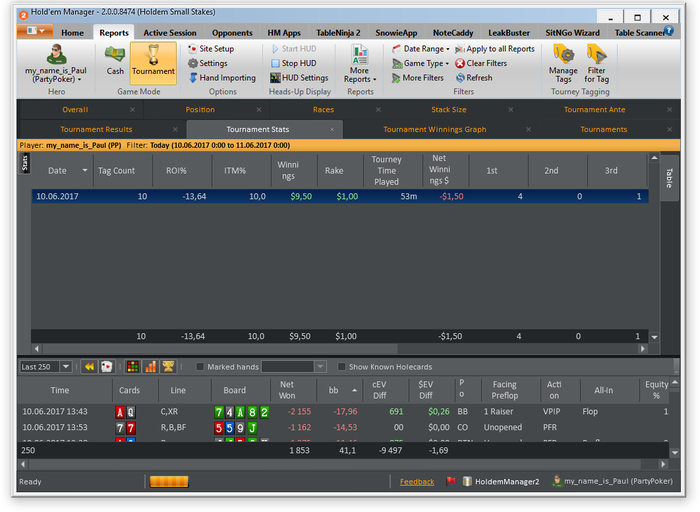Sort by the Tourney Time Played header
The image size is (700, 512).
point(386,170)
